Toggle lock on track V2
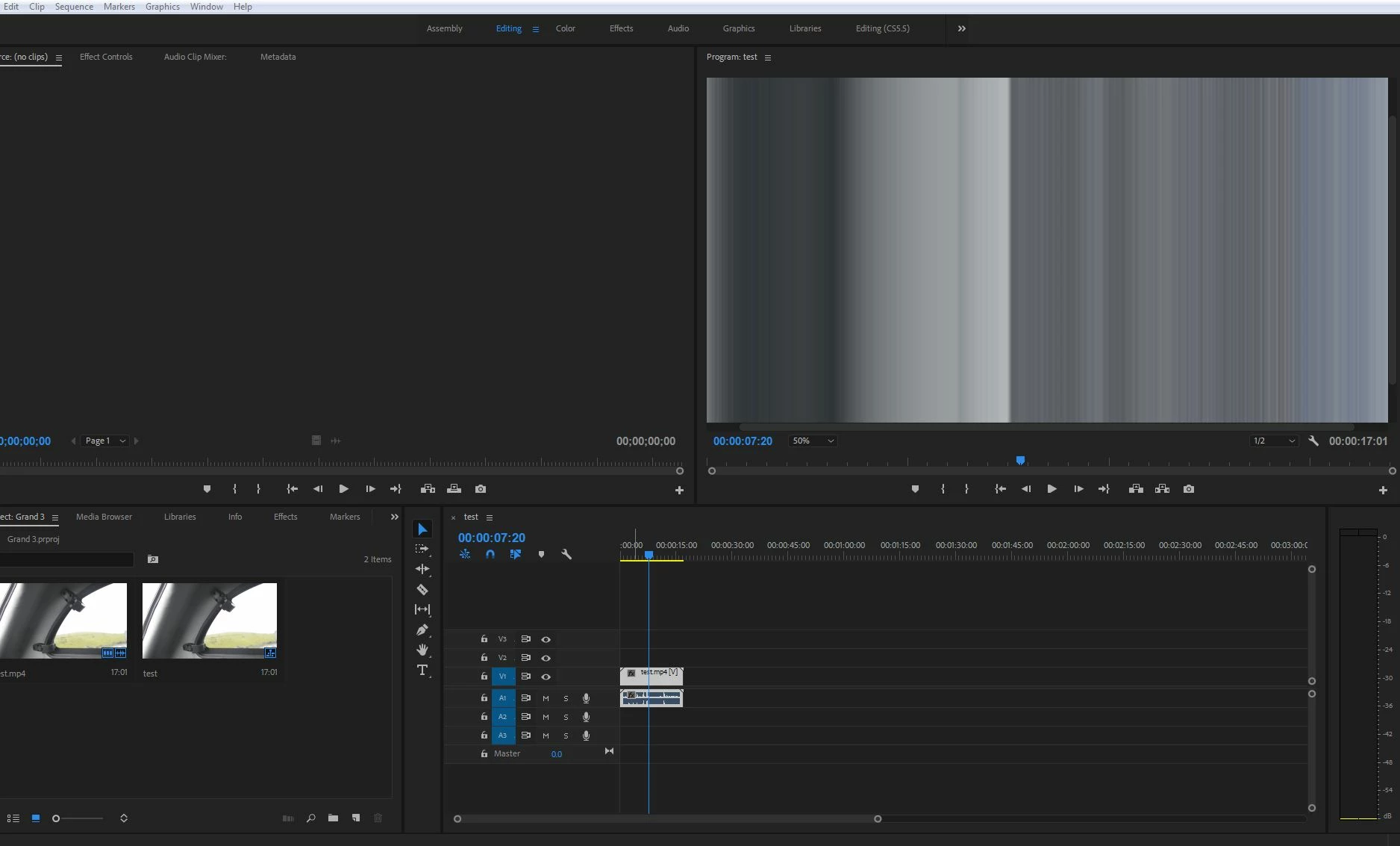Viewport: 1400px width, 846px height. coord(484,657)
